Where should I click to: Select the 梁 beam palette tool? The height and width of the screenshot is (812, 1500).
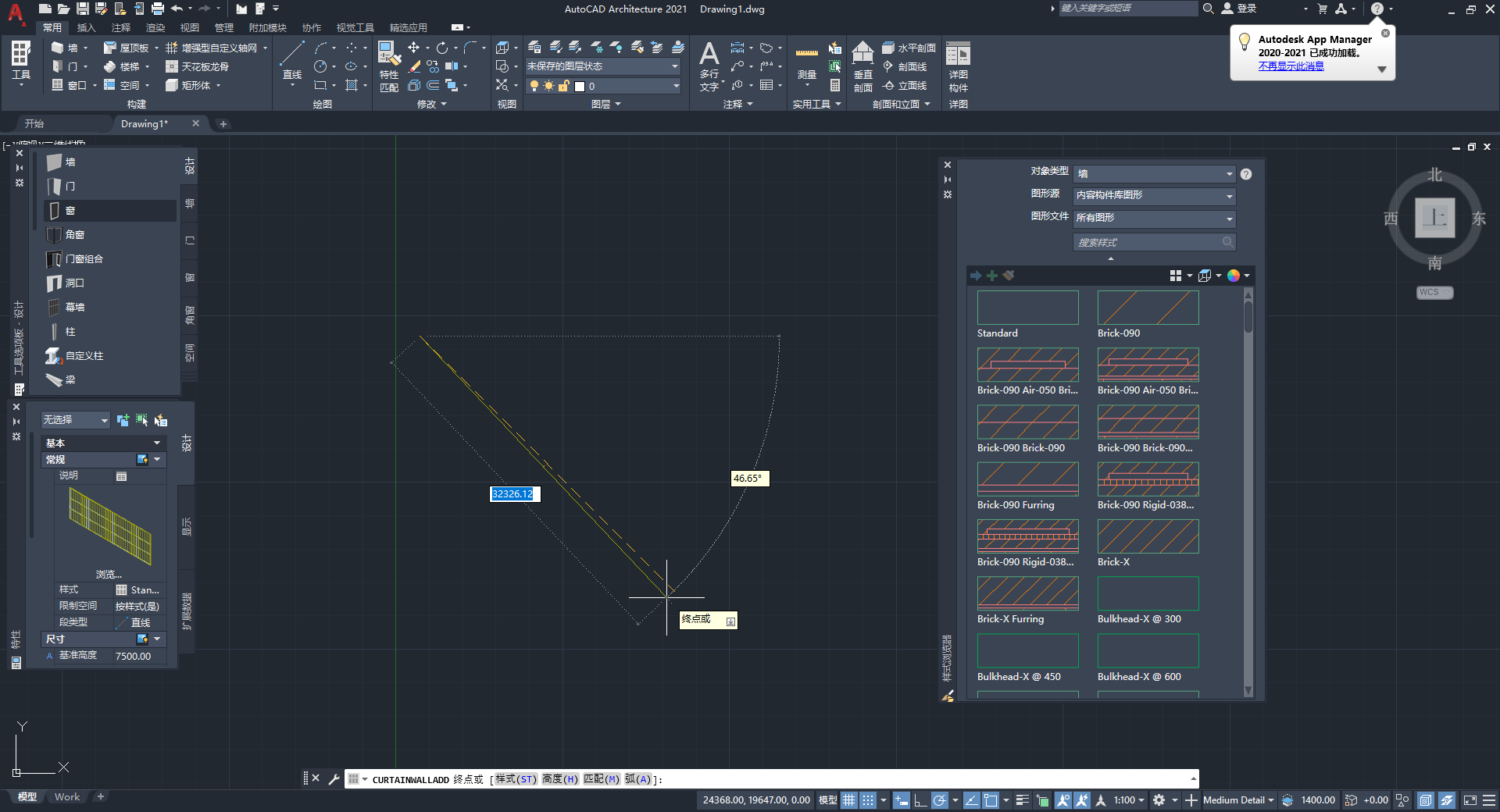[109, 379]
